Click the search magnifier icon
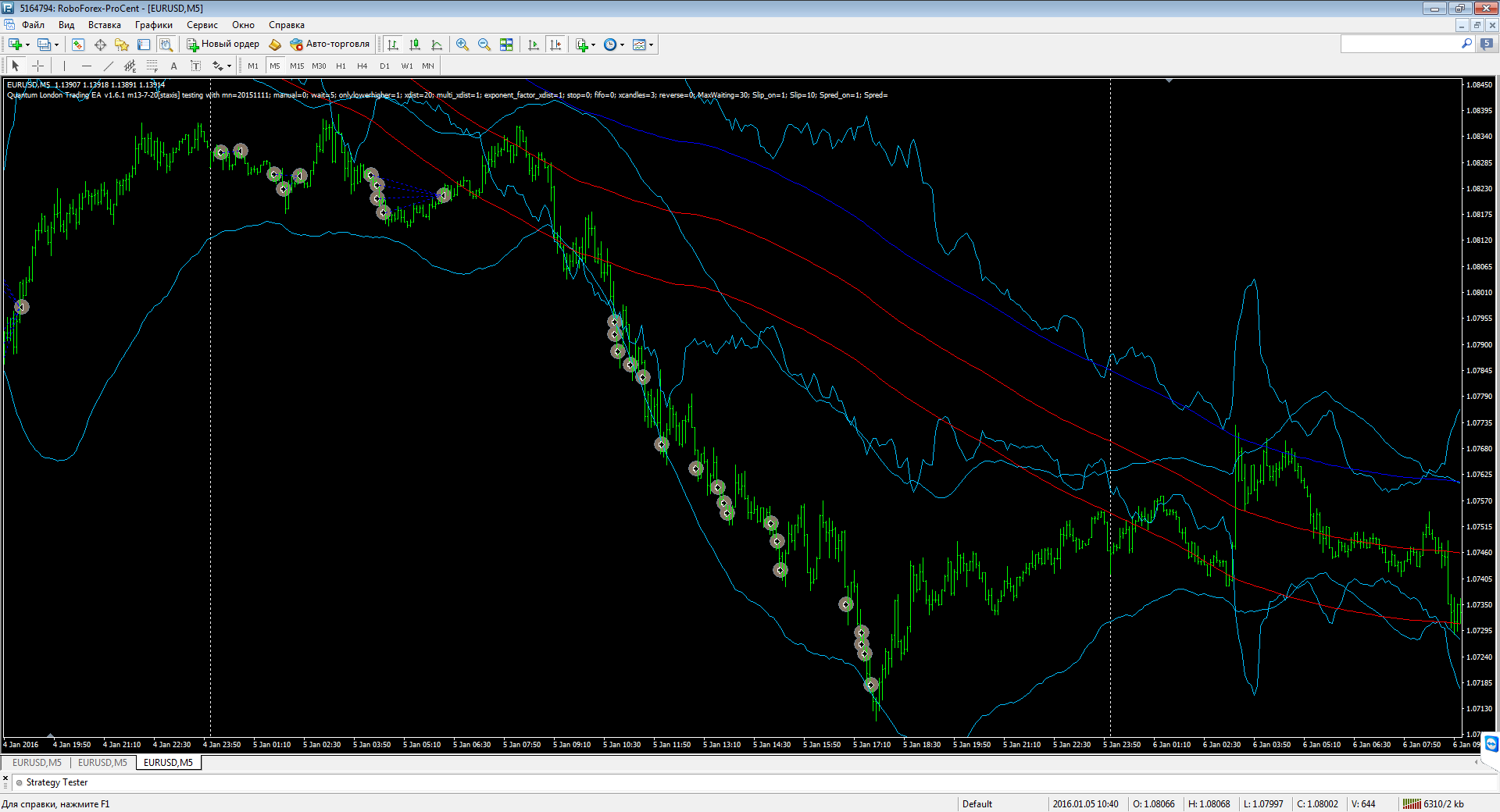1500x812 pixels. click(1466, 45)
